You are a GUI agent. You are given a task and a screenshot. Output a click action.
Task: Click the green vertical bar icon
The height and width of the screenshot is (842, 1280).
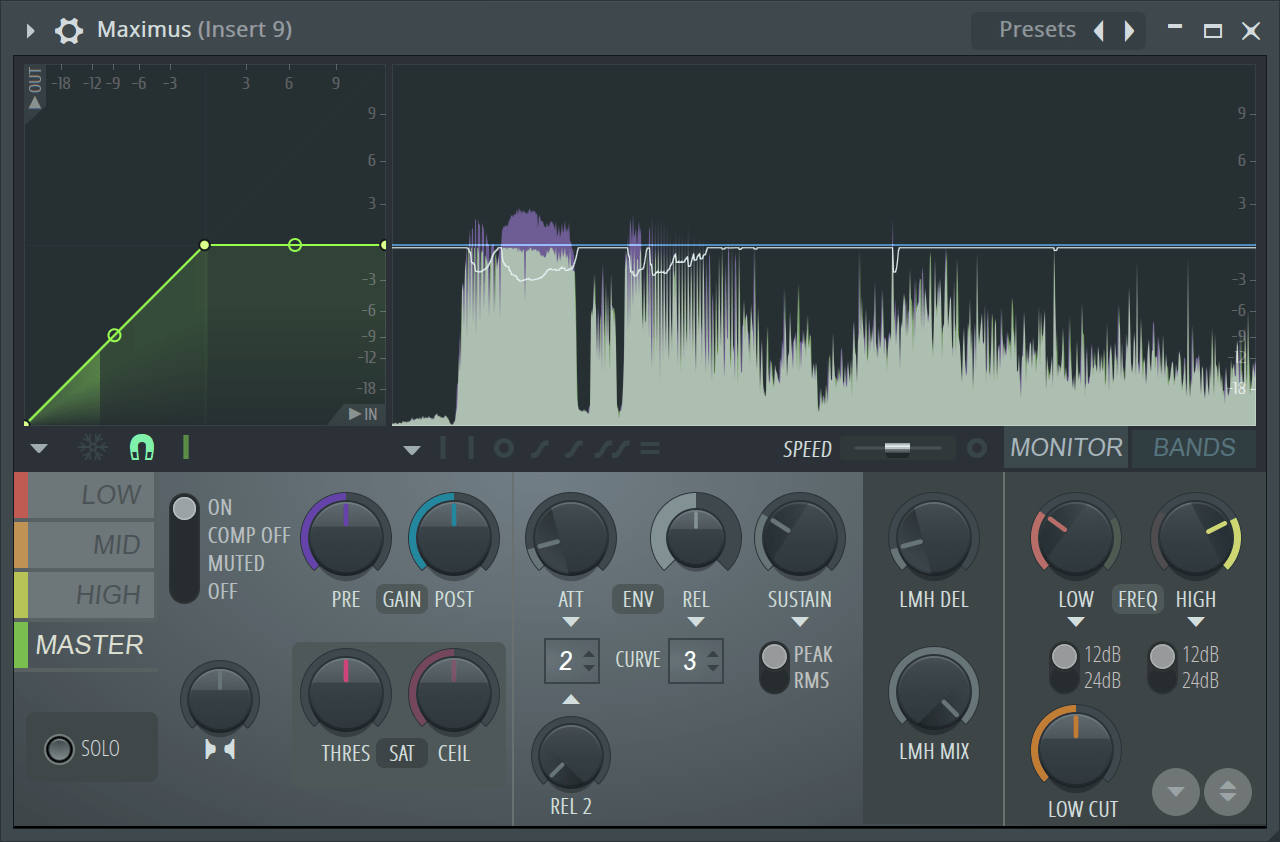(186, 447)
